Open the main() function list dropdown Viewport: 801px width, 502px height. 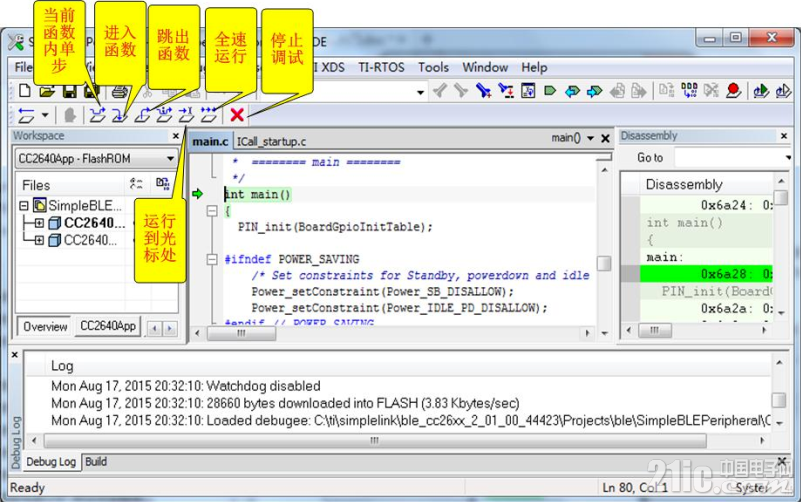[591, 138]
